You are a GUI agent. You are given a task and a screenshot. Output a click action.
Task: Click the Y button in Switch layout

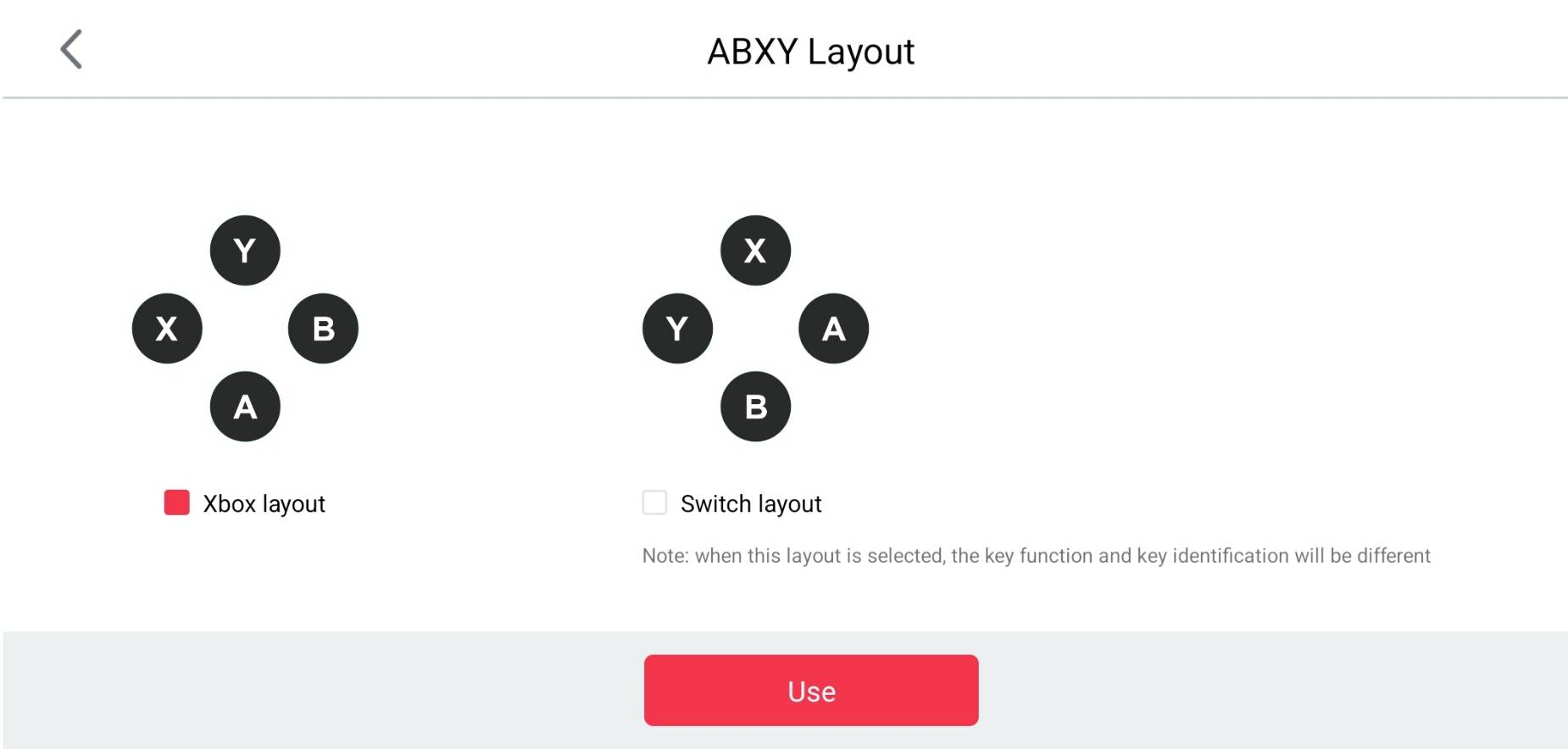677,329
